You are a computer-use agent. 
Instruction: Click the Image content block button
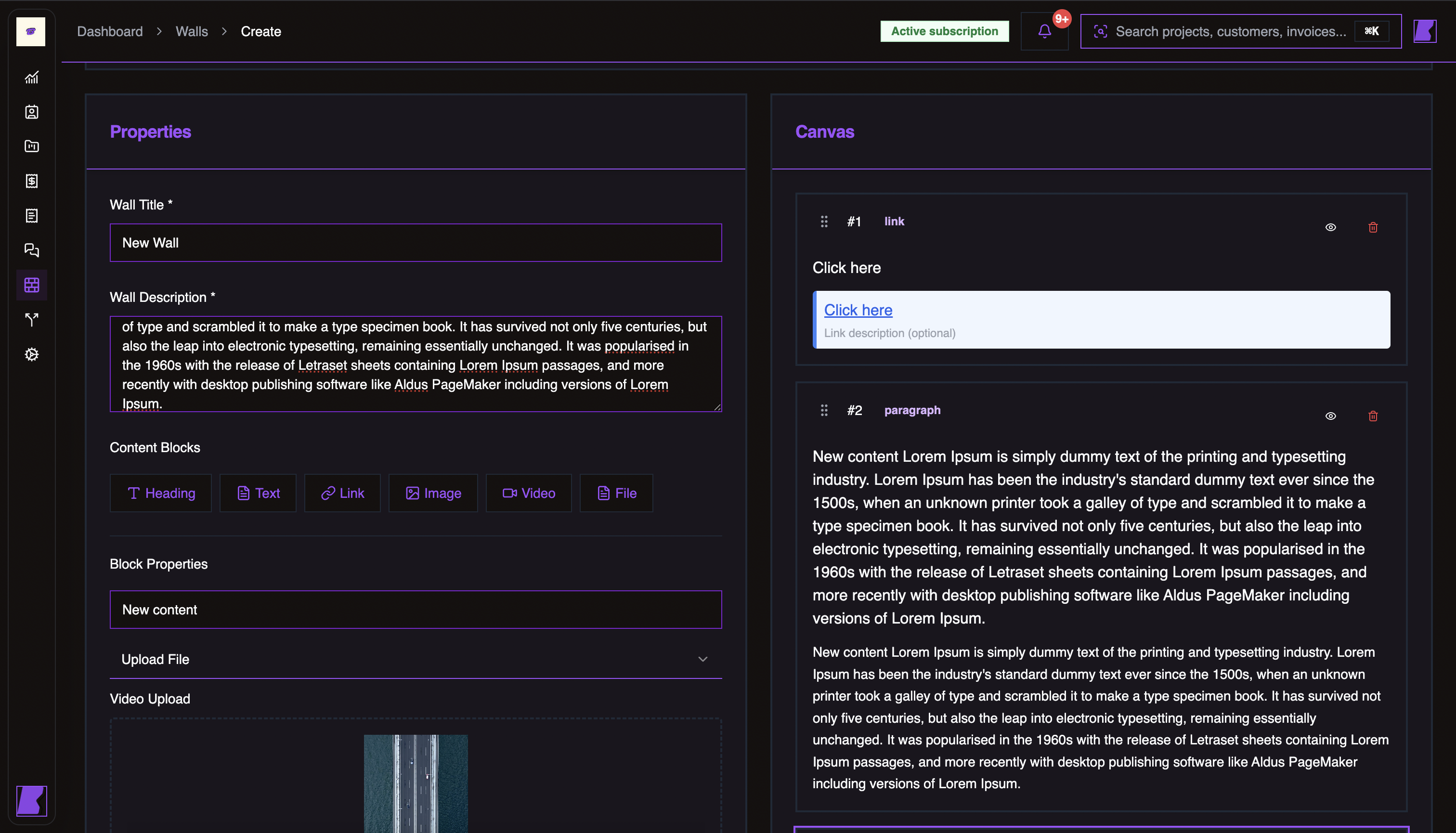433,493
